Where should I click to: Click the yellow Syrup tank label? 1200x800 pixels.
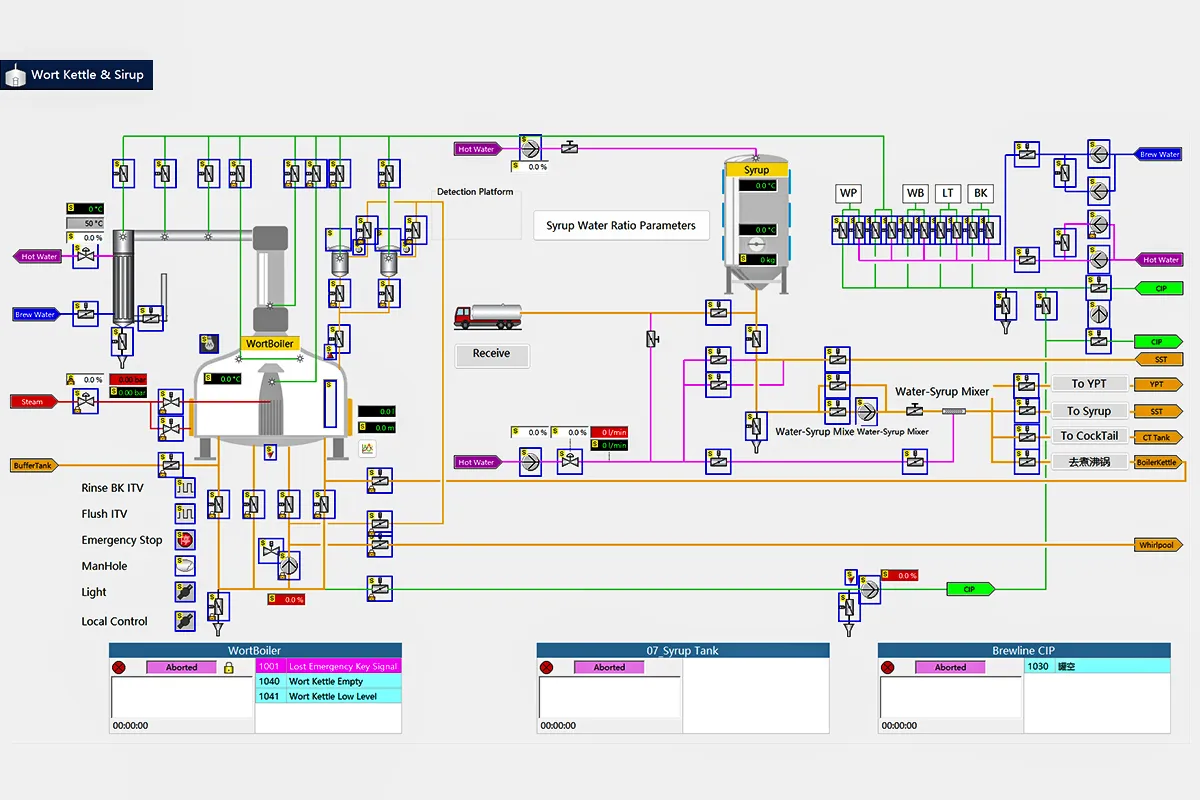click(757, 170)
